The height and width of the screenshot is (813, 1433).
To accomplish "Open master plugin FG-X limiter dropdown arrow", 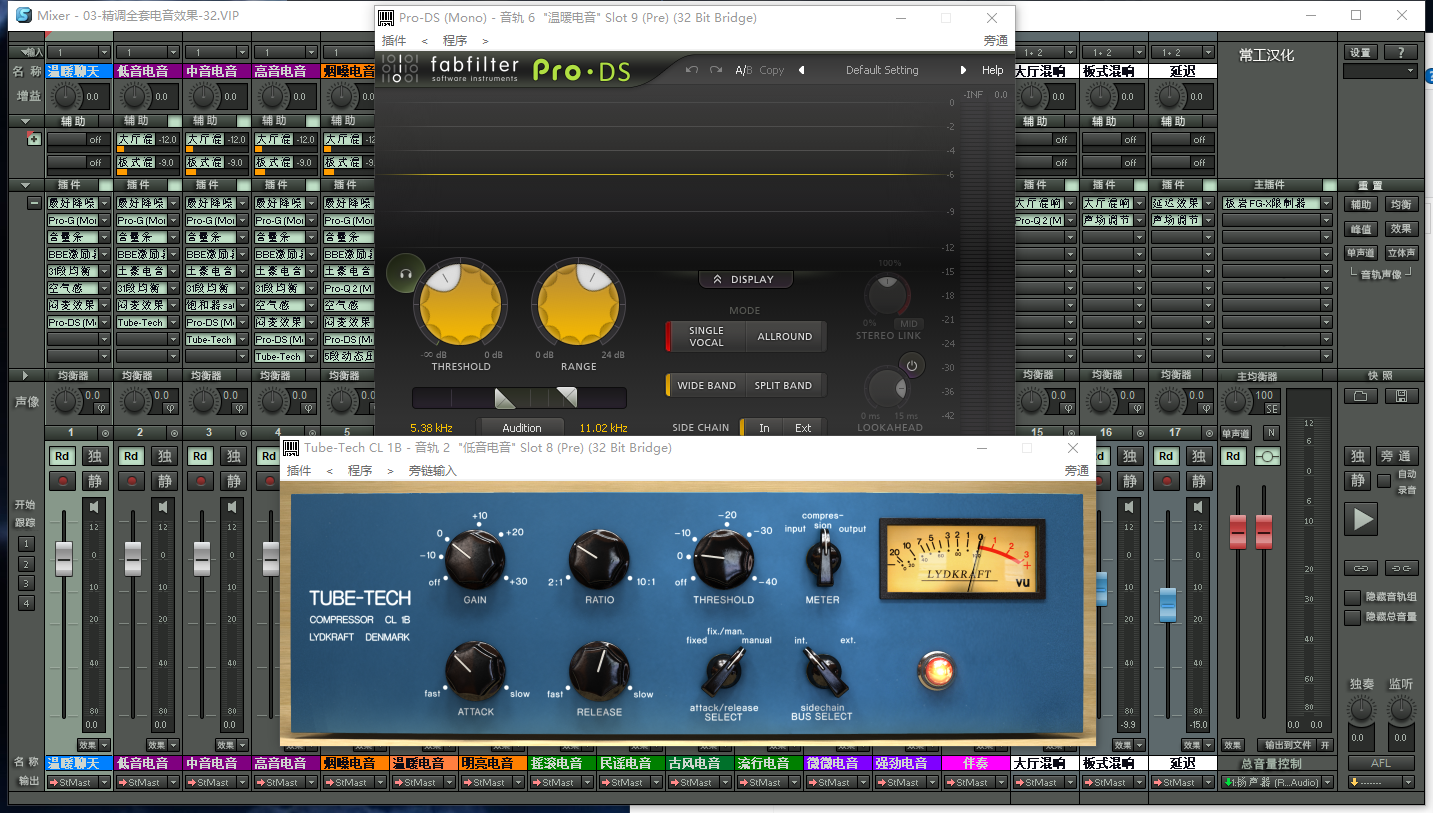I will tap(1326, 203).
